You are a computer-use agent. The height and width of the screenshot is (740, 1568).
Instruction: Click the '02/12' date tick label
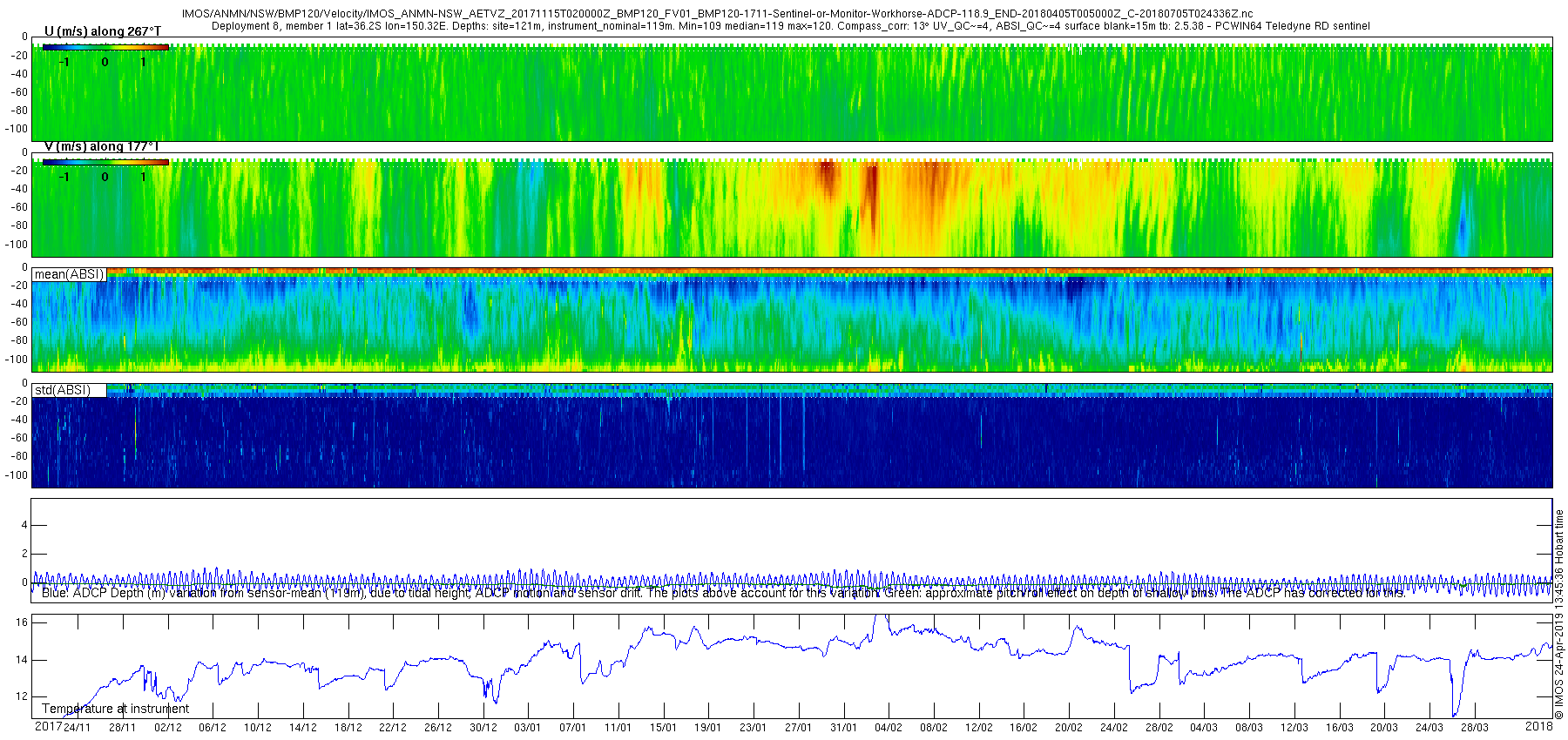pyautogui.click(x=168, y=728)
